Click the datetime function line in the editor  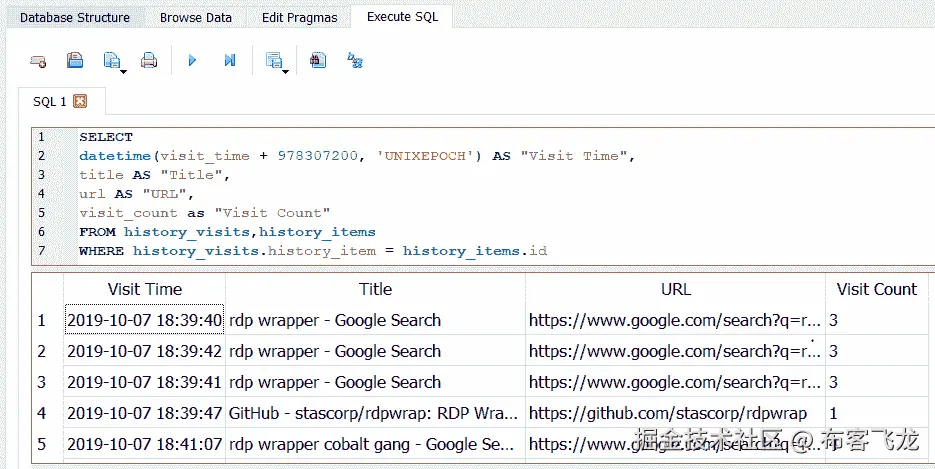358,156
